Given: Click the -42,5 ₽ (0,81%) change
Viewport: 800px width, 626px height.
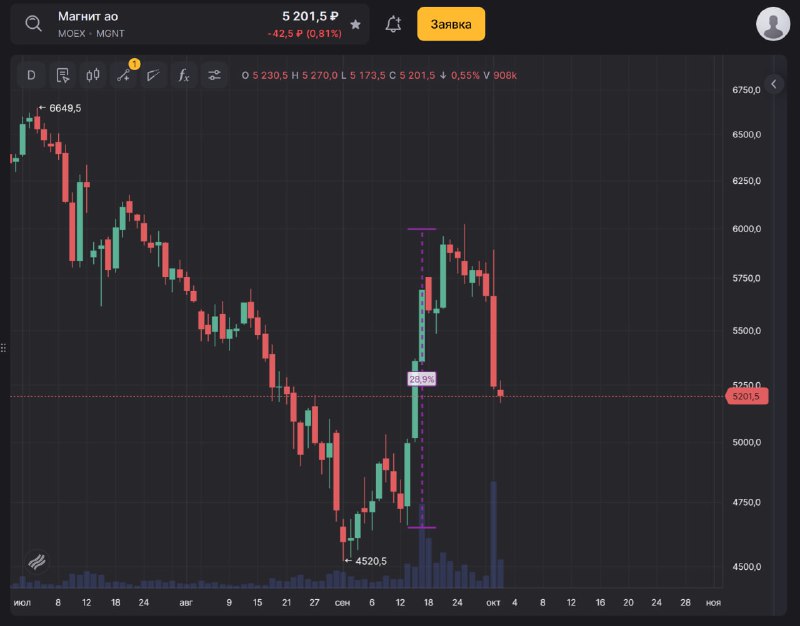Looking at the screenshot, I should click(305, 34).
